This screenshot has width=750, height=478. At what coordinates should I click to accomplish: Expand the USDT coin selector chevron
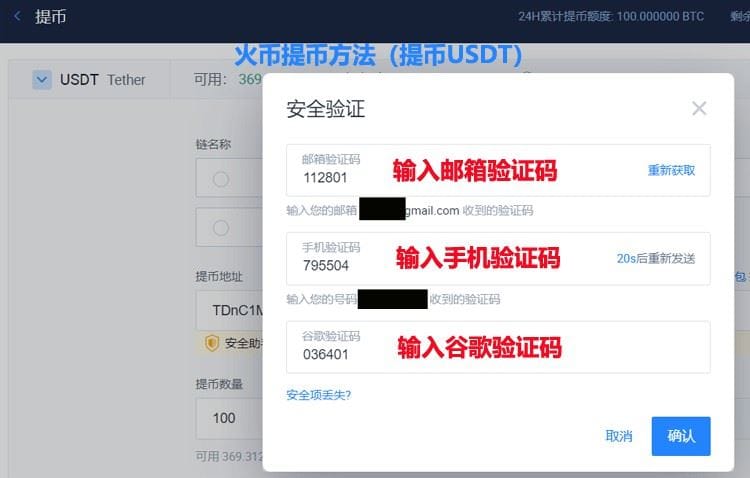(42, 79)
